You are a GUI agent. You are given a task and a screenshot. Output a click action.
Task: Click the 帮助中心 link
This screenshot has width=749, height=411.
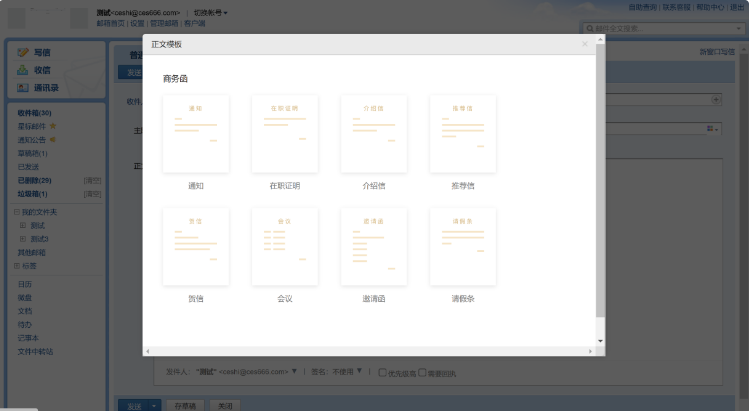point(710,6)
